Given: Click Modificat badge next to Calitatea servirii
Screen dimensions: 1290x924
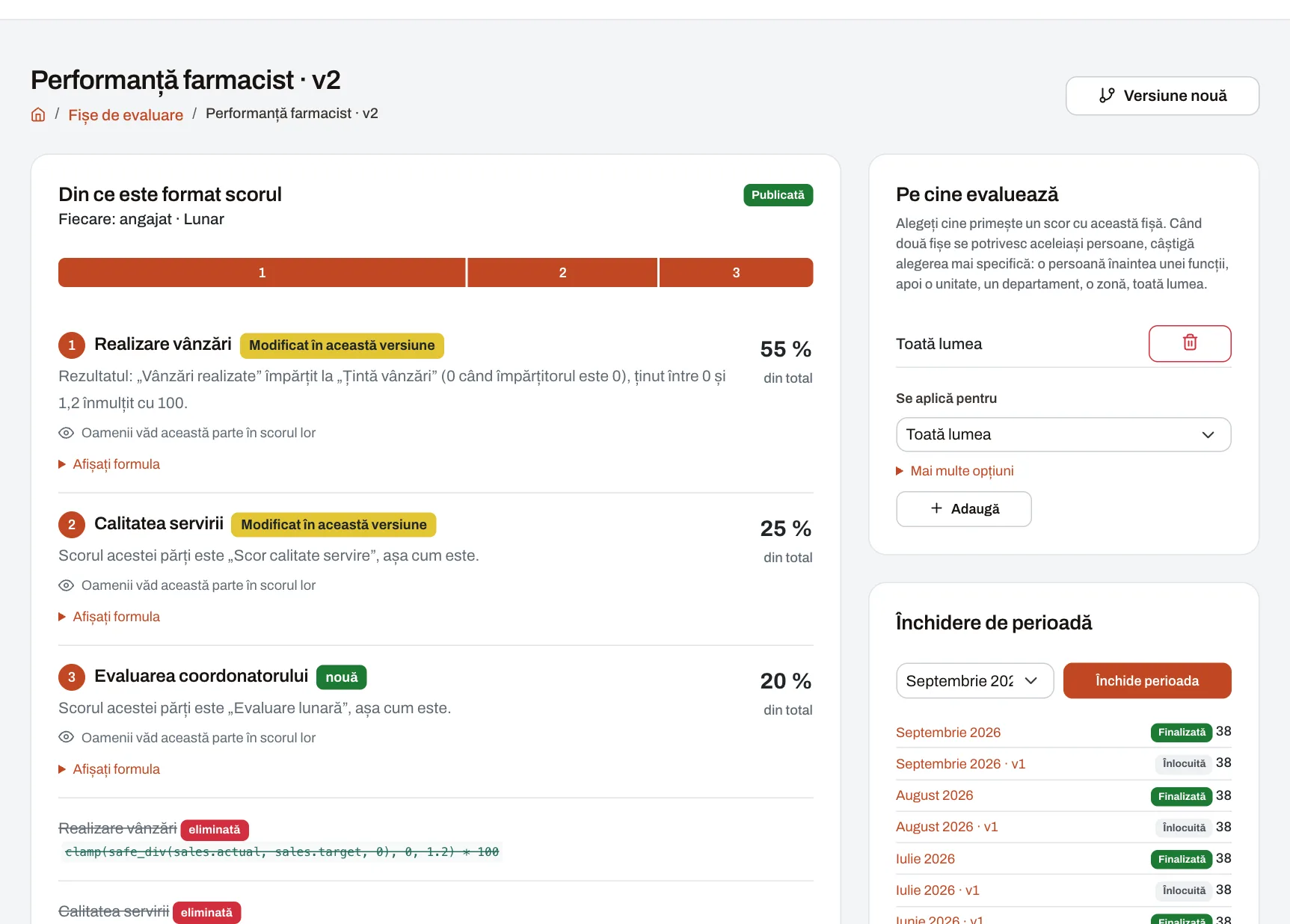Looking at the screenshot, I should tap(334, 525).
